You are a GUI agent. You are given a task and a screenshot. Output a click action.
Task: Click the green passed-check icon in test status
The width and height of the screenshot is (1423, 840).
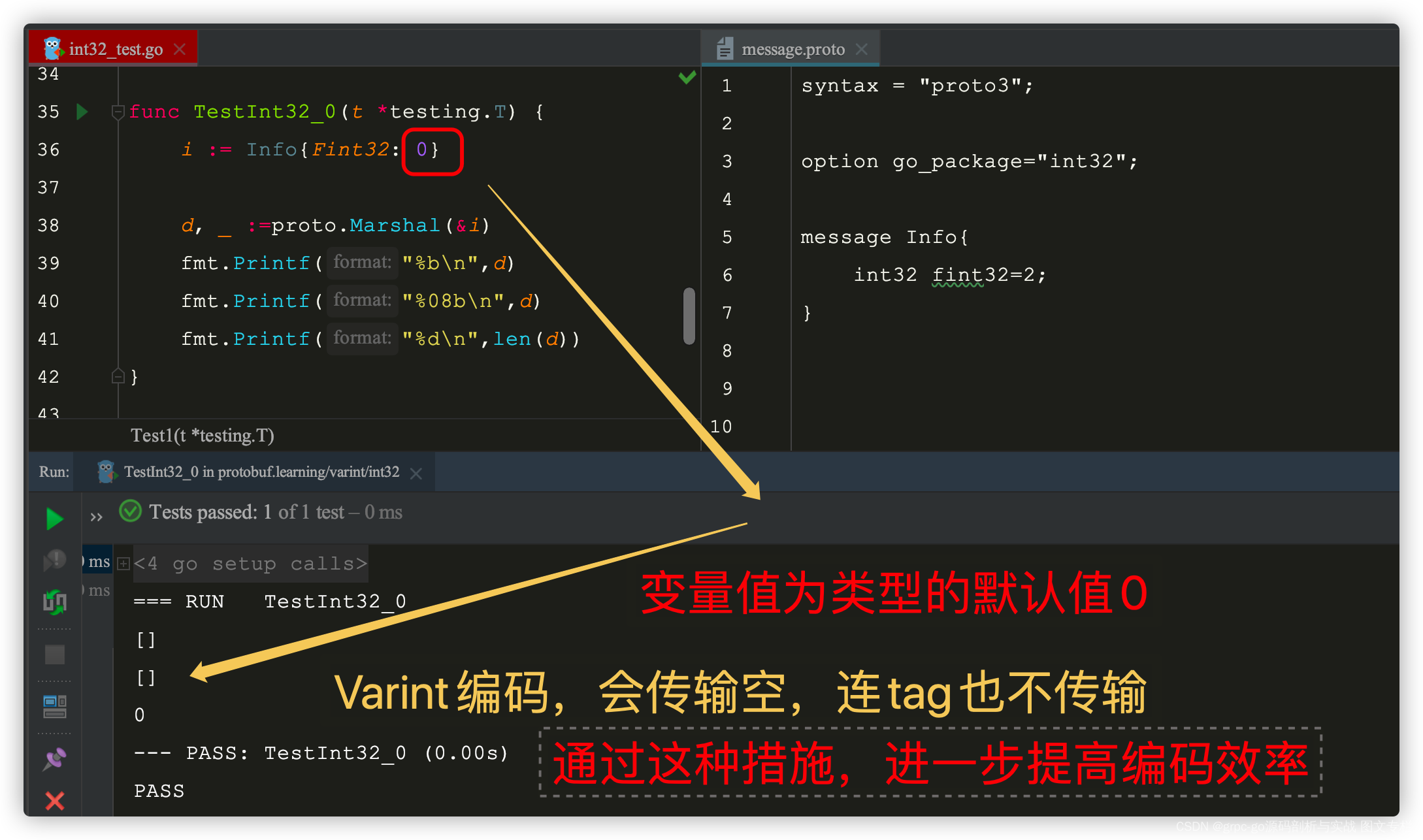coord(131,511)
